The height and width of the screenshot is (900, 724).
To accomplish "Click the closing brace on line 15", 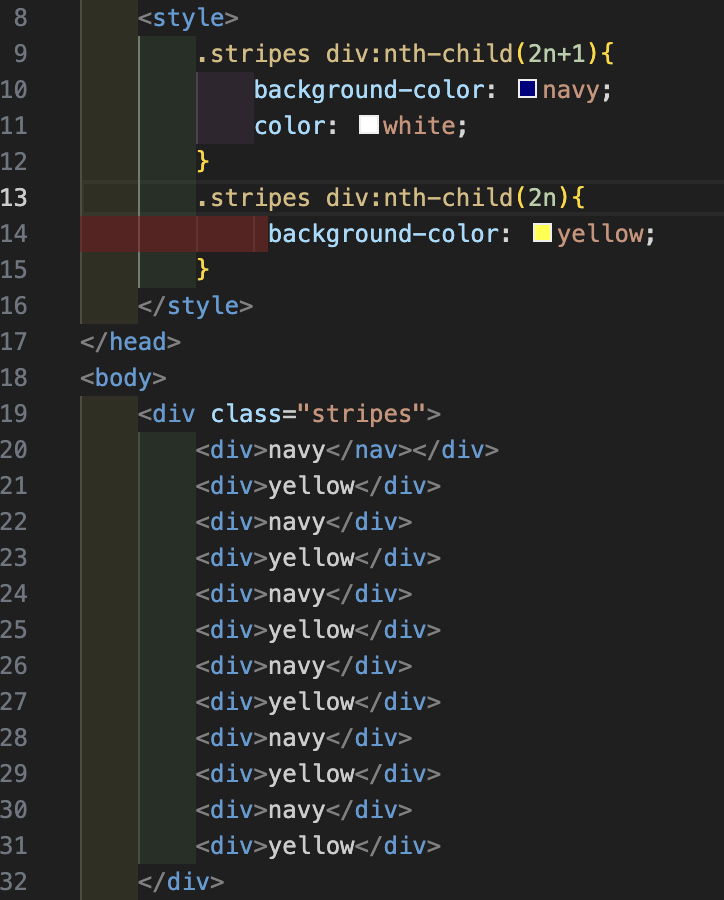I will (202, 269).
